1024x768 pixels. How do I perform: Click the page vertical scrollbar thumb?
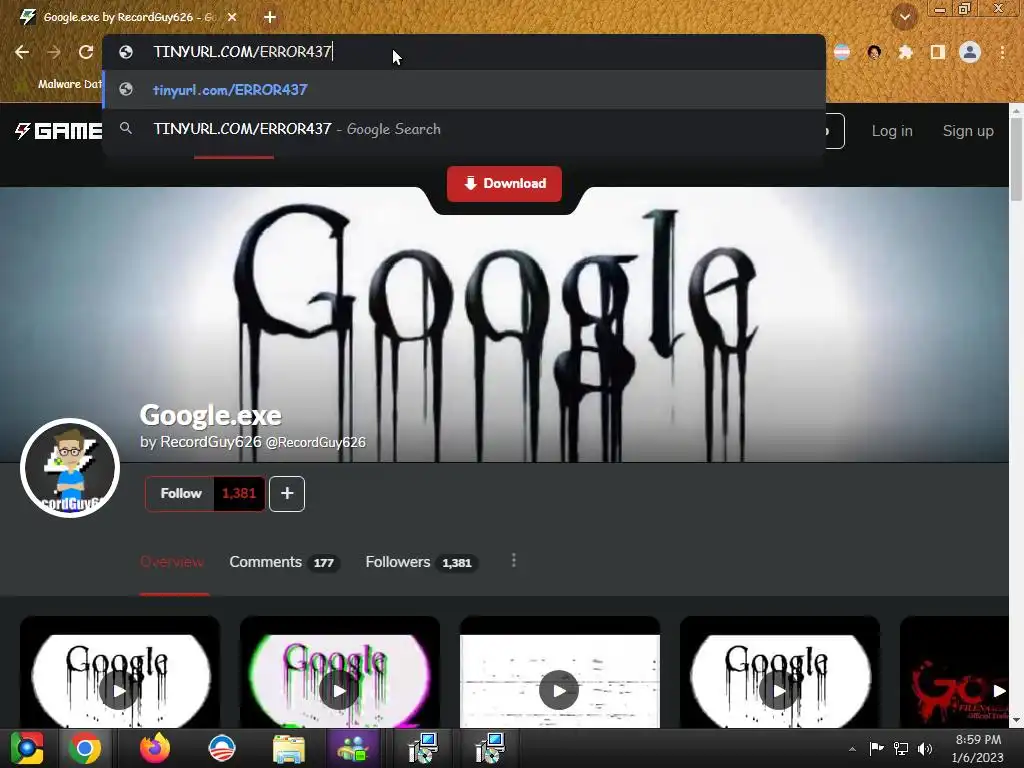[x=1016, y=161]
